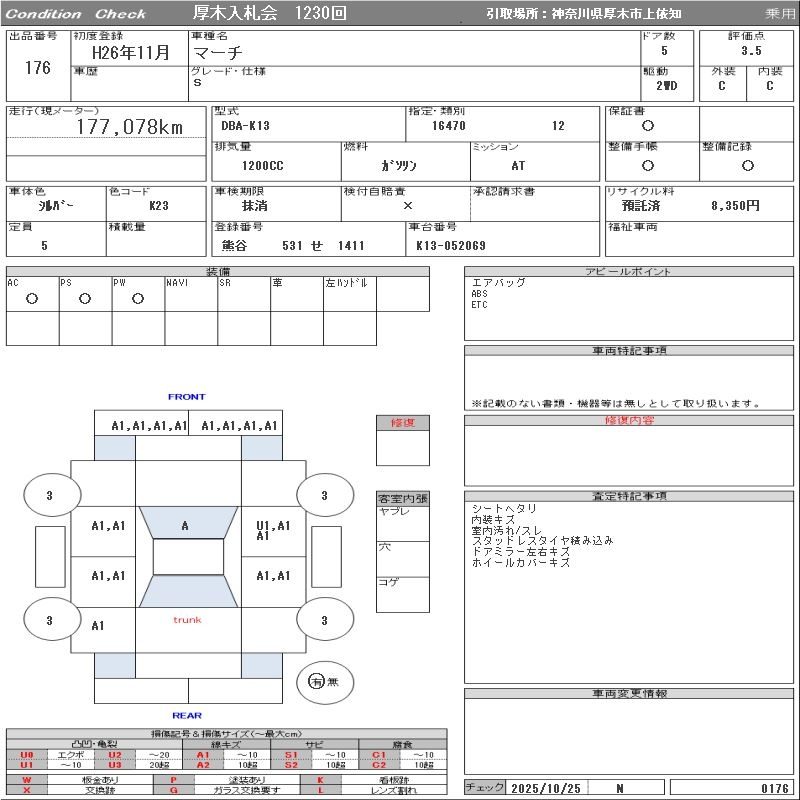Select the circled 有 spare tire mark
800x800 pixels.
tap(317, 681)
